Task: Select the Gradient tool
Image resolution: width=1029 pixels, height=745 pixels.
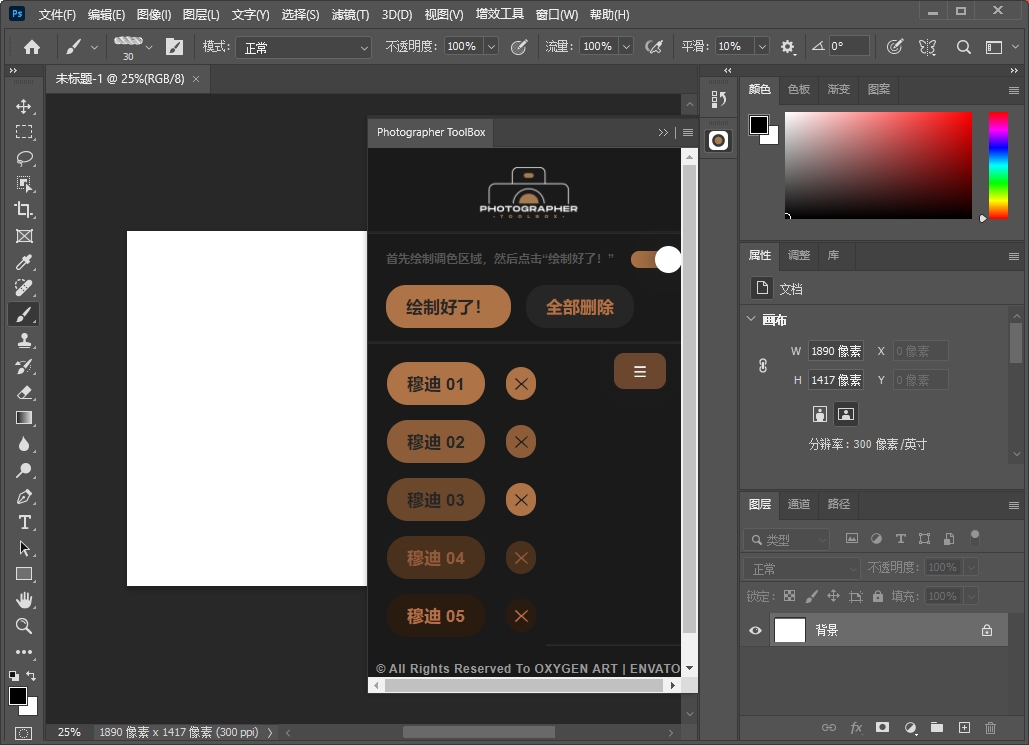Action: [24, 418]
